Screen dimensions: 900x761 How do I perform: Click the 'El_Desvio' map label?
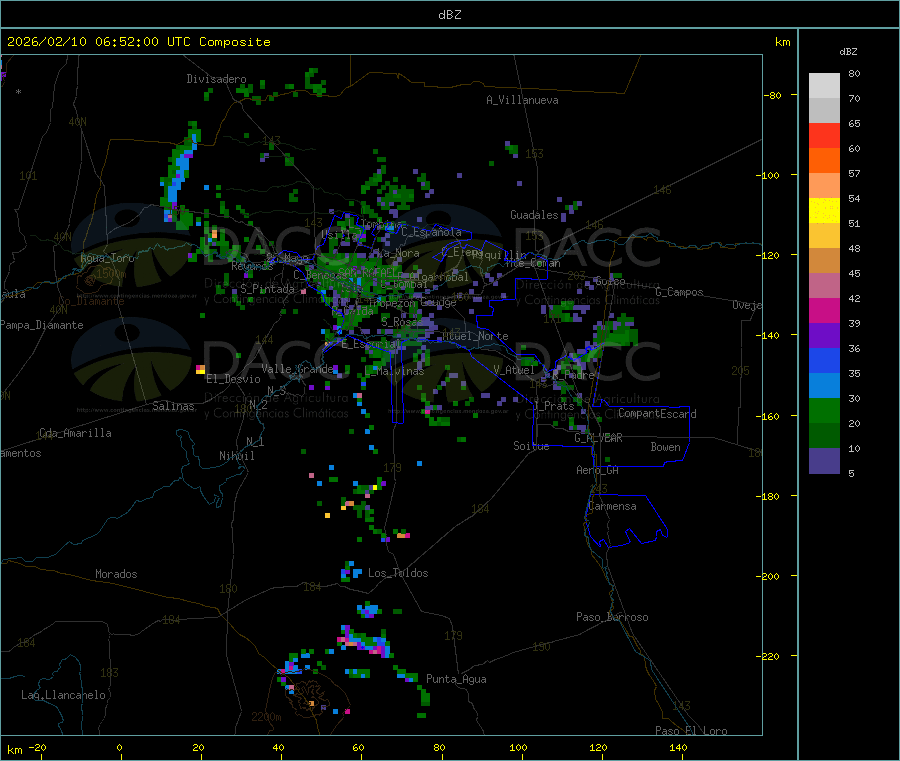233,379
